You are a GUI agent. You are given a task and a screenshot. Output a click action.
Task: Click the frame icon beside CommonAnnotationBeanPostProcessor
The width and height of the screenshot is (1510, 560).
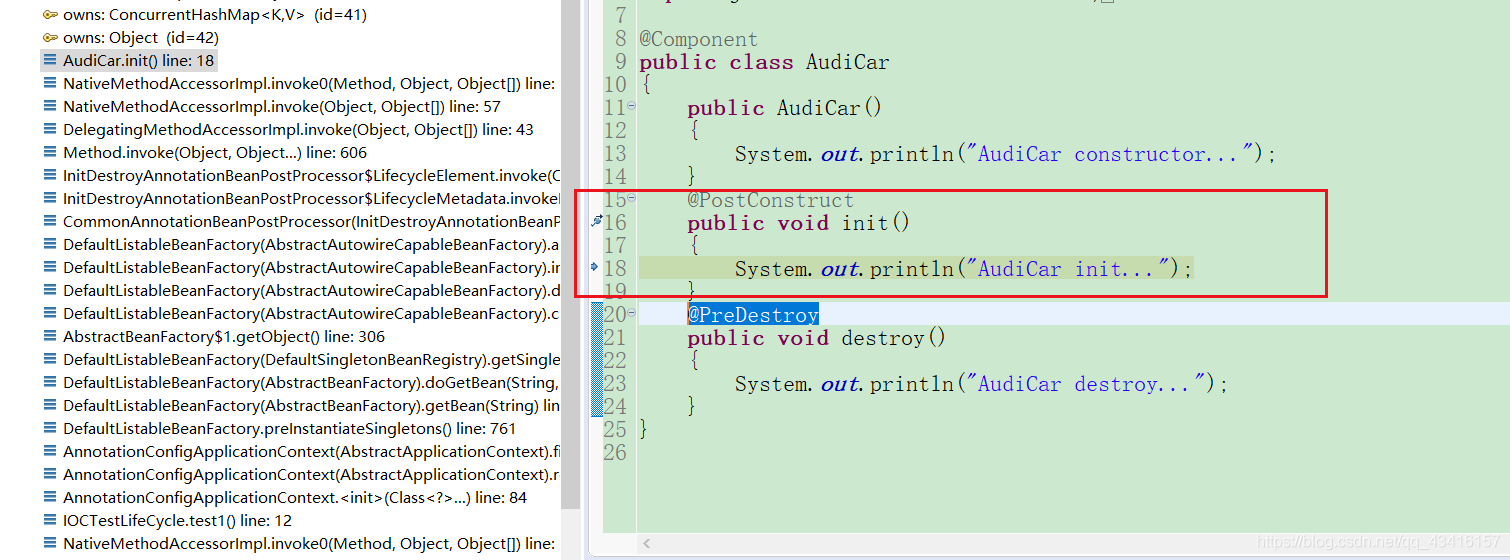click(x=50, y=222)
